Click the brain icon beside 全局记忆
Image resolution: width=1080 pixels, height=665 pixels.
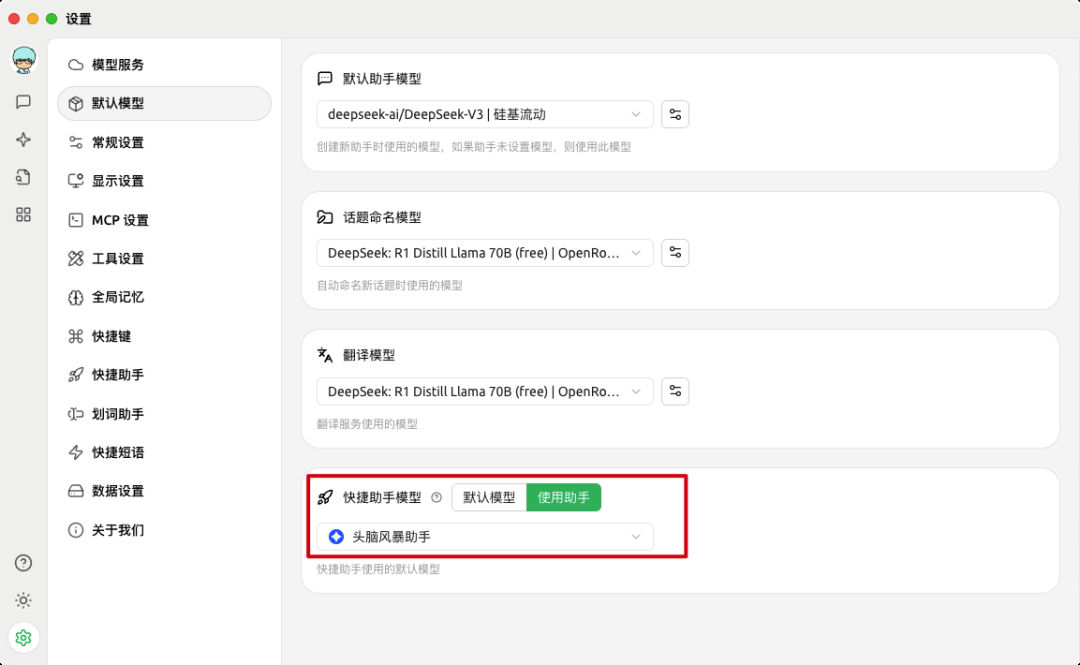point(76,298)
